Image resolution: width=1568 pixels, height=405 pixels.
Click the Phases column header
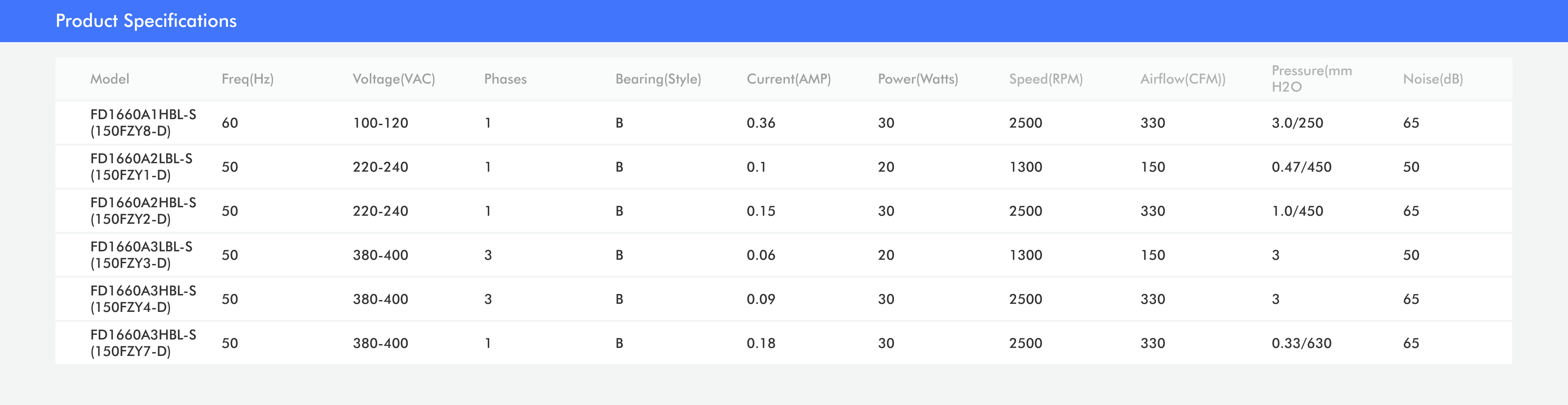[x=505, y=79]
